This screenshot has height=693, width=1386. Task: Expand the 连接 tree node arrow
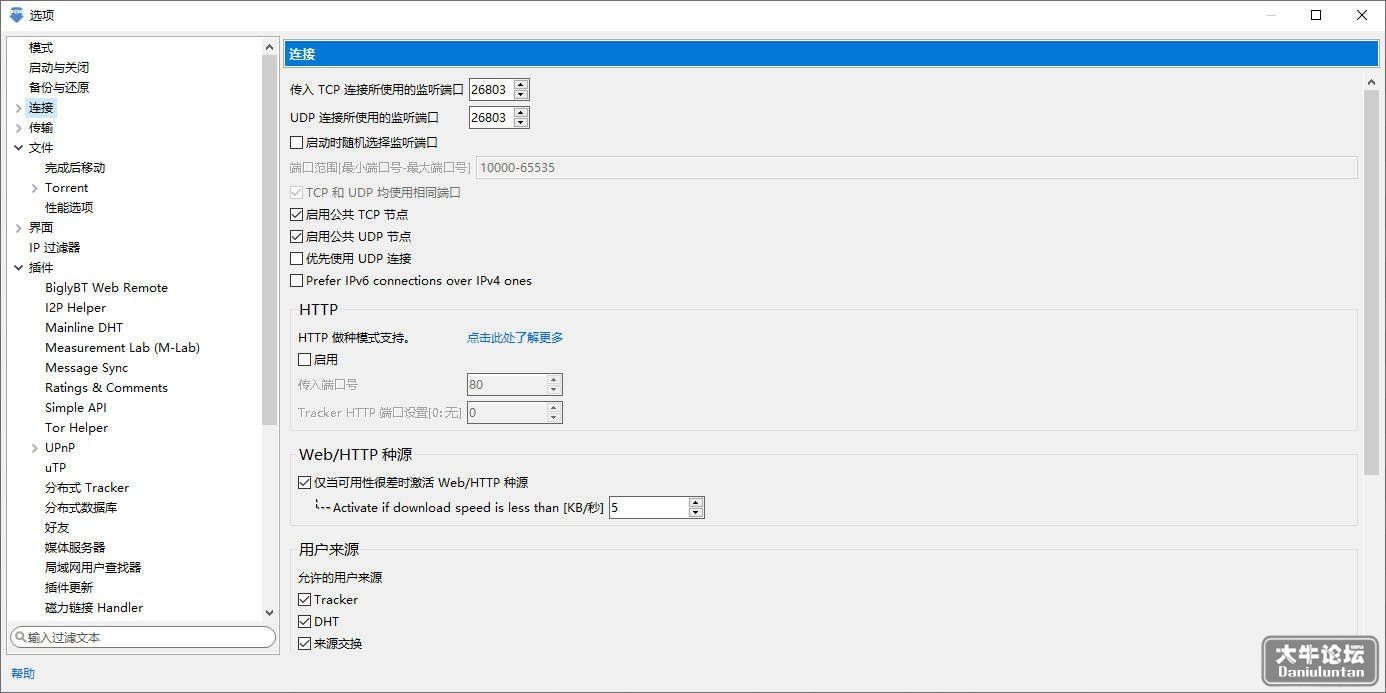[x=19, y=108]
